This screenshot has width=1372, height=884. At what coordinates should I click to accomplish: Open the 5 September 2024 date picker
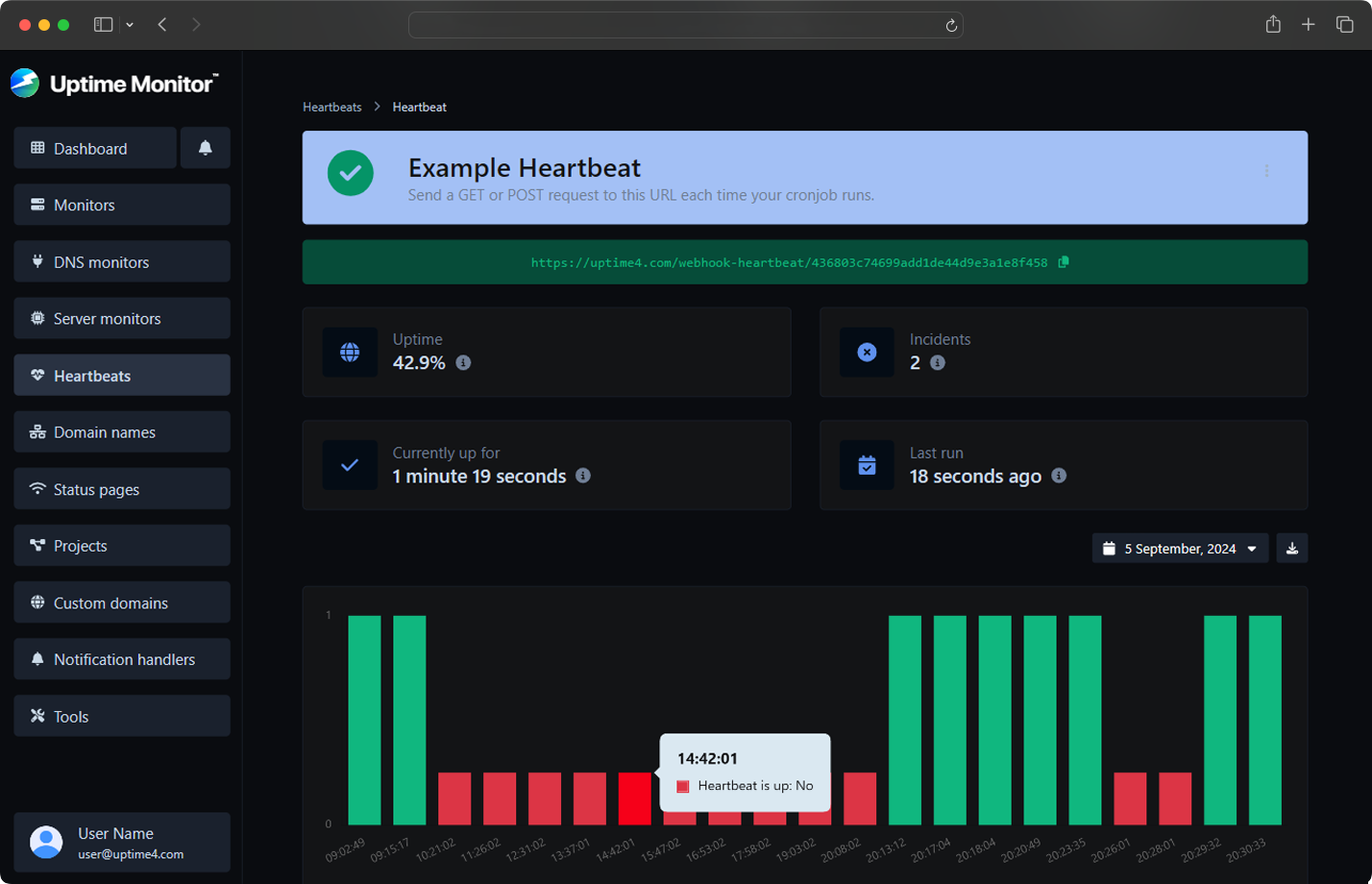point(1179,548)
